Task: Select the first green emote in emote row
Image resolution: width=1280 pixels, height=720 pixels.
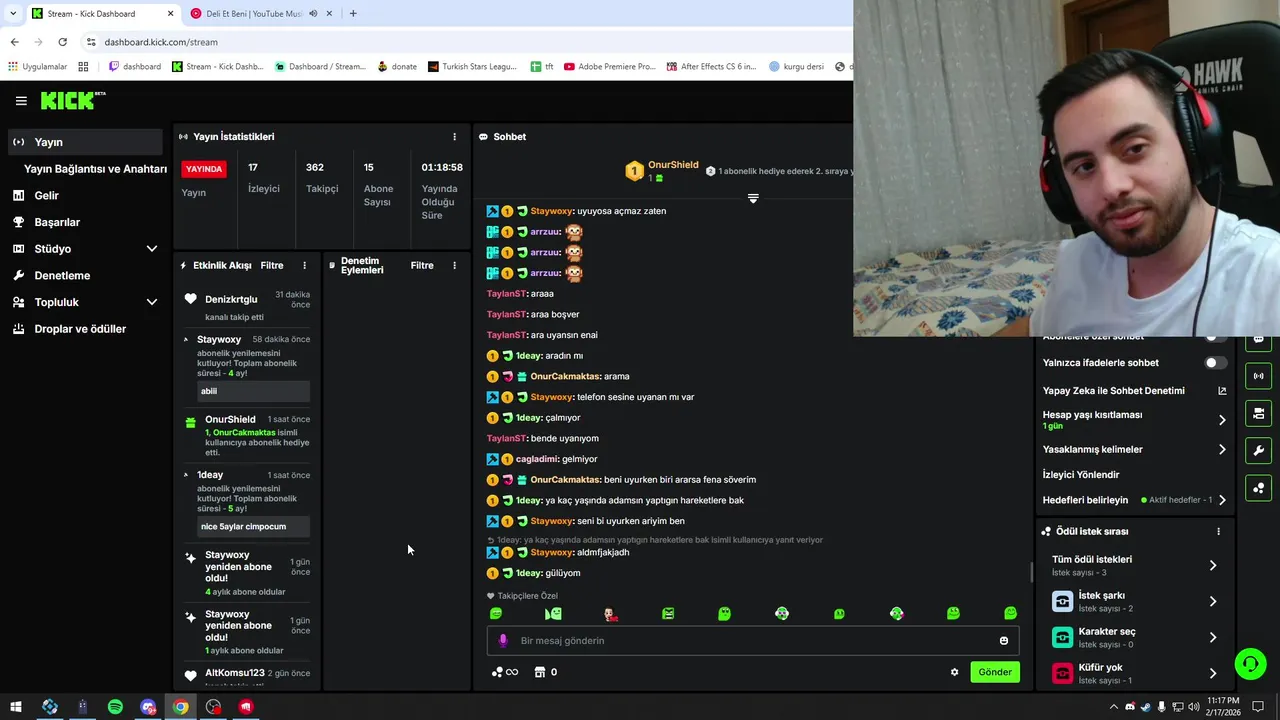Action: click(x=496, y=614)
